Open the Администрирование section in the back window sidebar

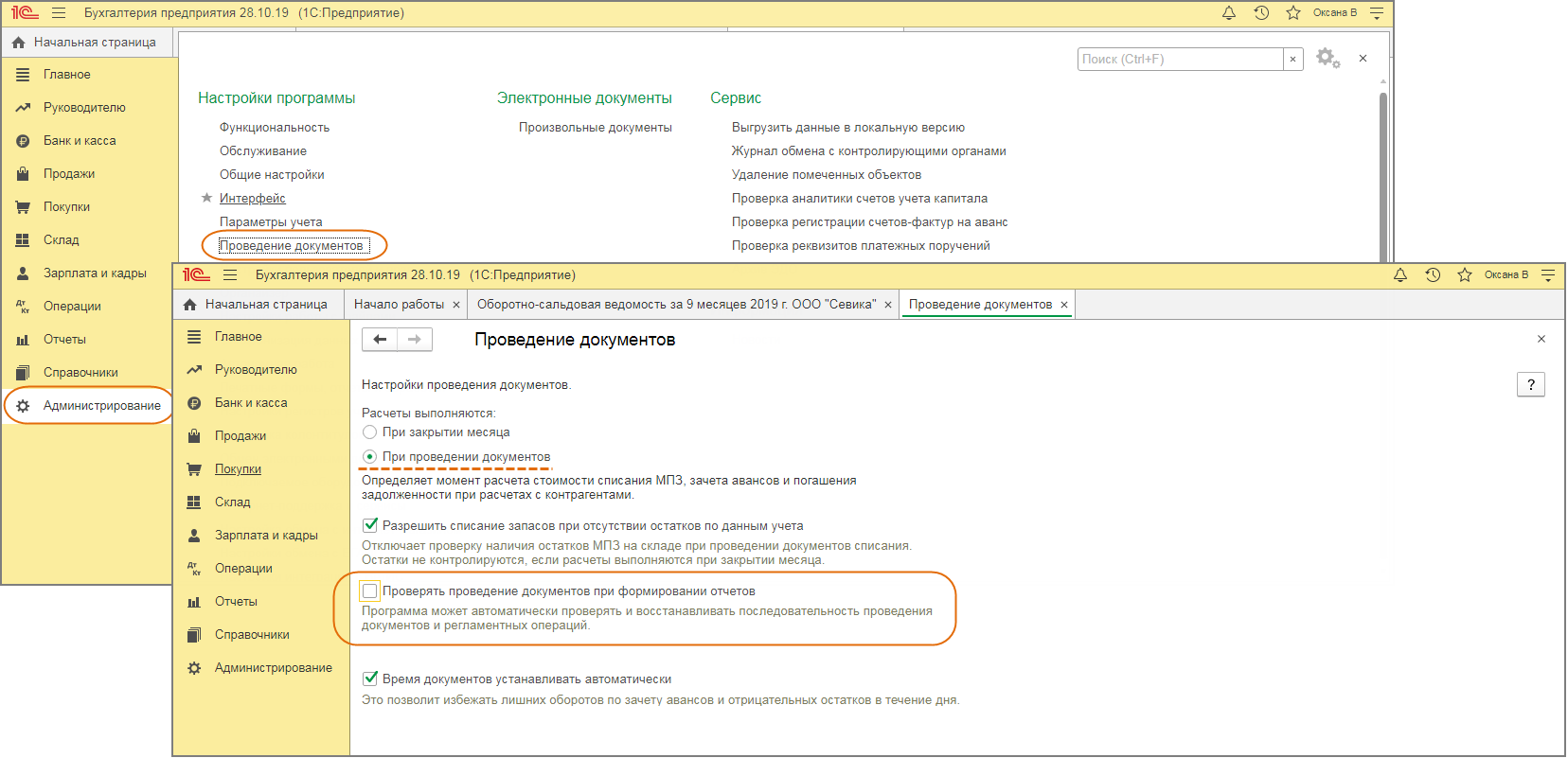tap(101, 406)
